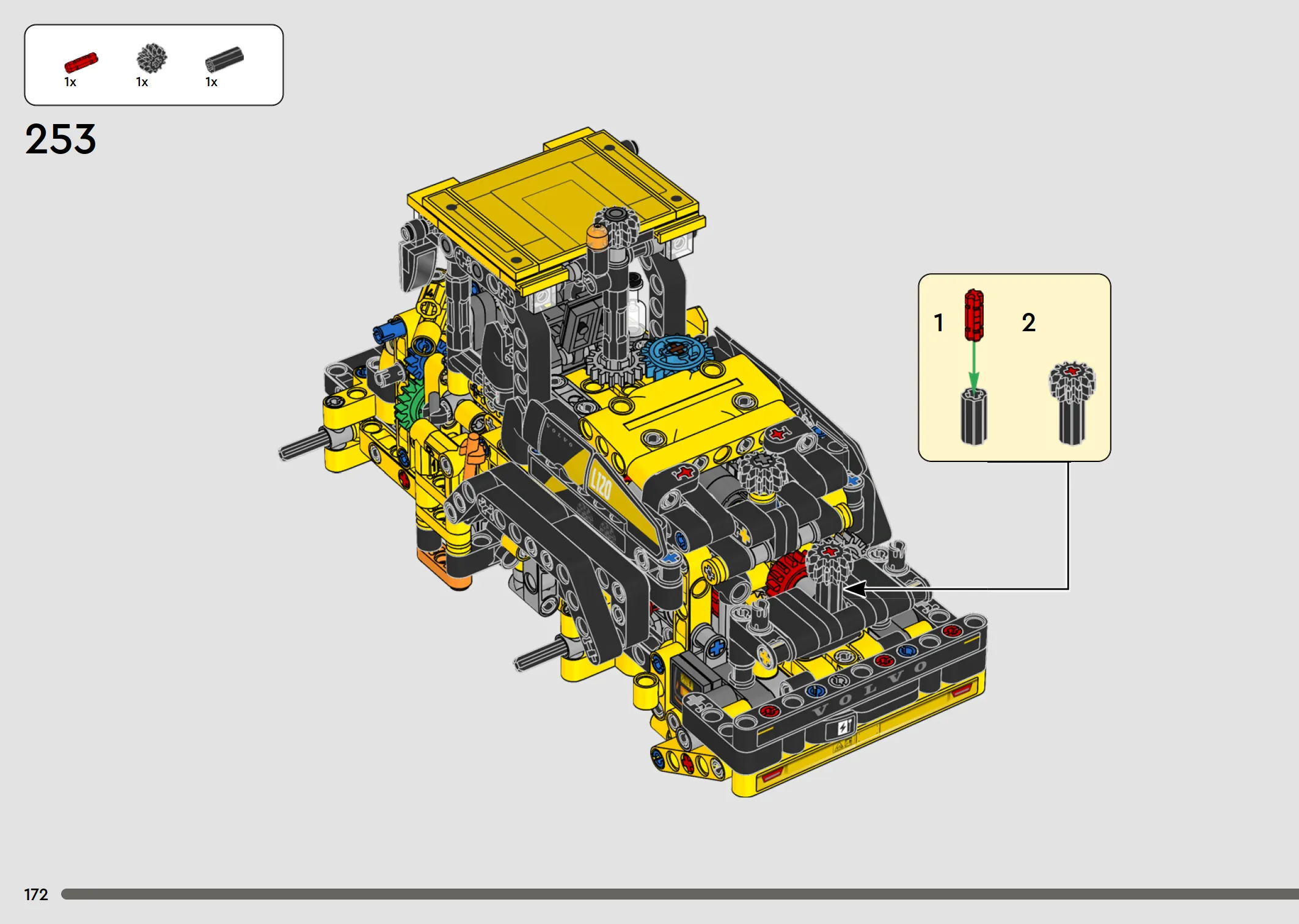The image size is (1299, 924).
Task: Click page number 172
Action: (x=36, y=895)
